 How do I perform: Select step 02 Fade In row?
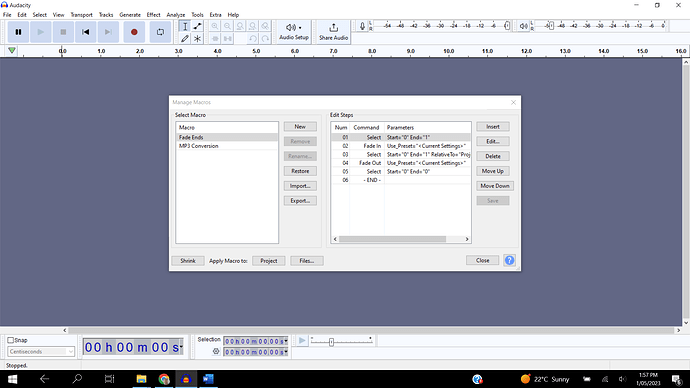tap(401, 146)
